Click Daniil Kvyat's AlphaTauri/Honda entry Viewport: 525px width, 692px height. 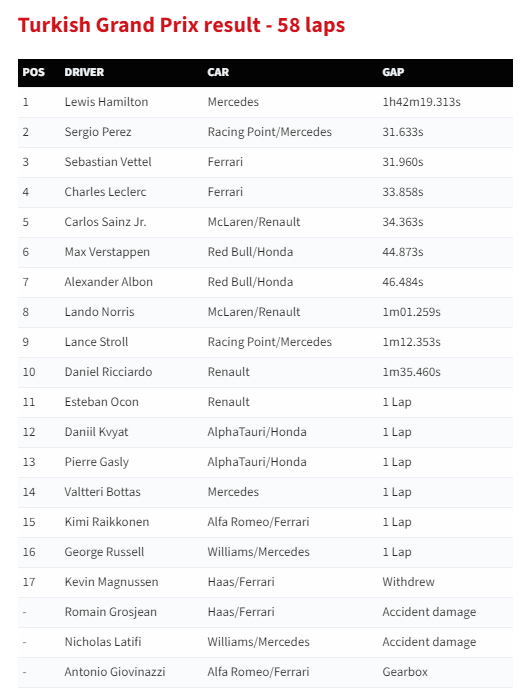[257, 432]
